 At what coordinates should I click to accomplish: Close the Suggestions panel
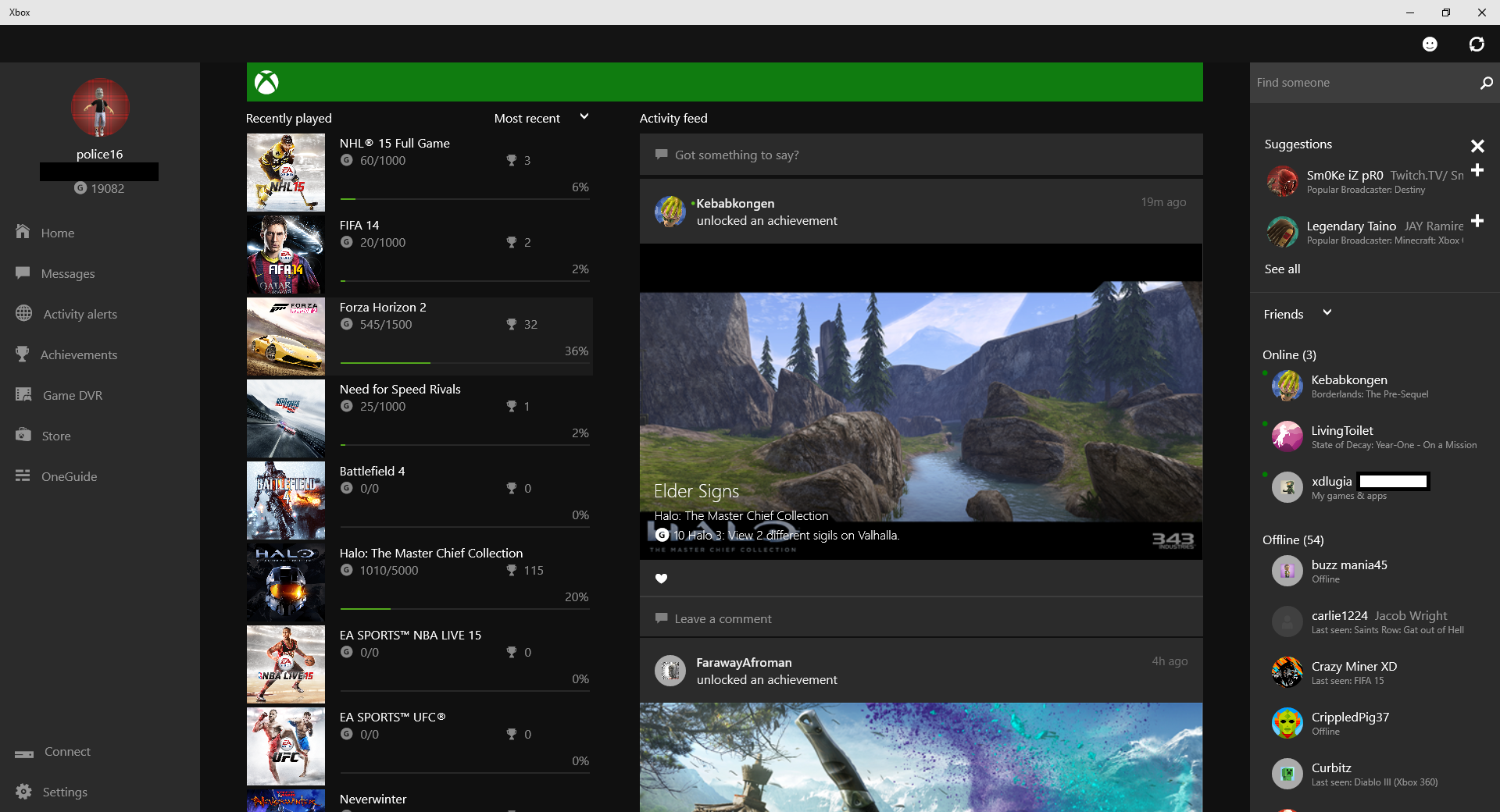(x=1477, y=146)
